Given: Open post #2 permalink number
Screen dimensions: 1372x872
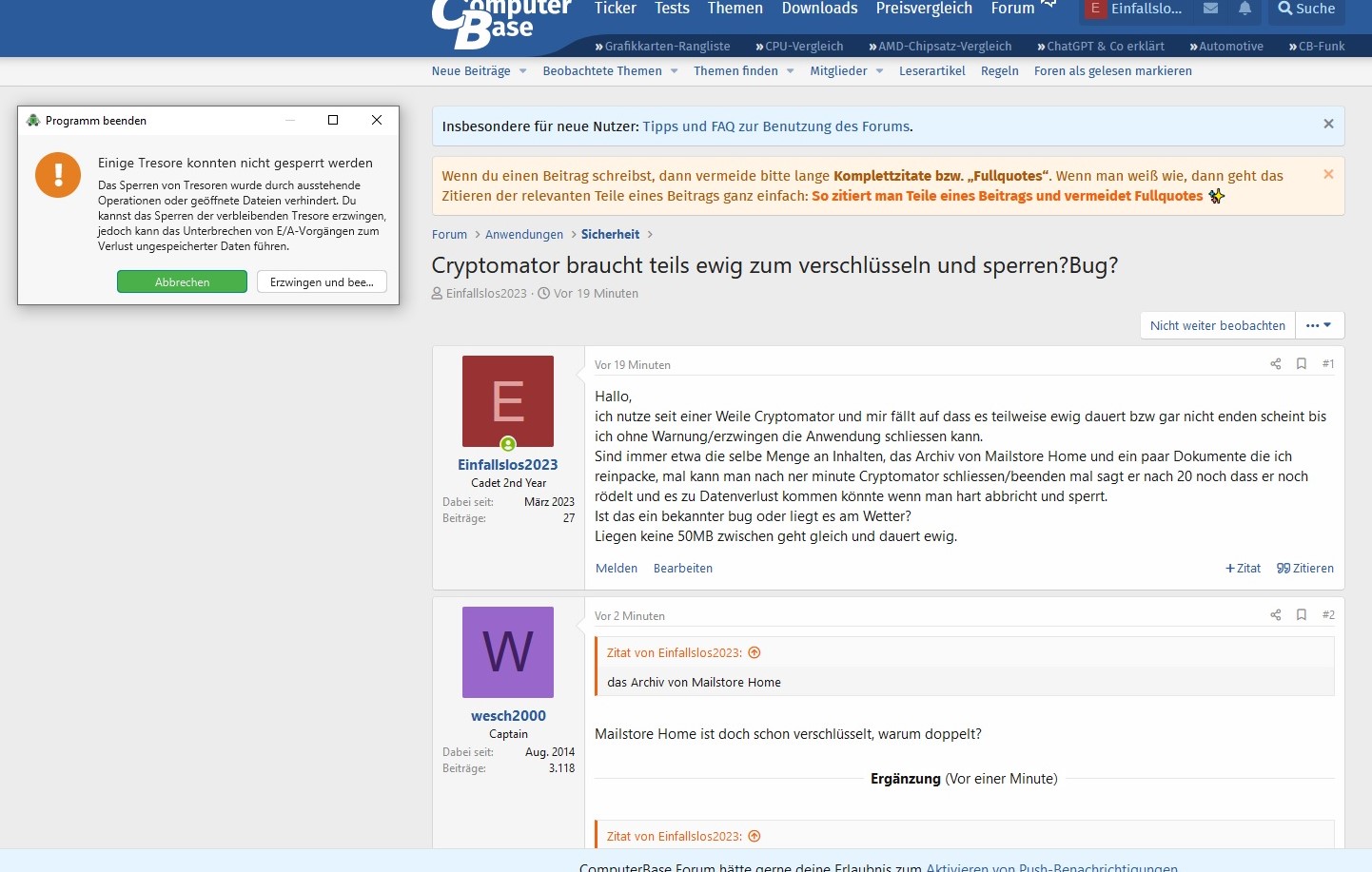Looking at the screenshot, I should coord(1328,615).
